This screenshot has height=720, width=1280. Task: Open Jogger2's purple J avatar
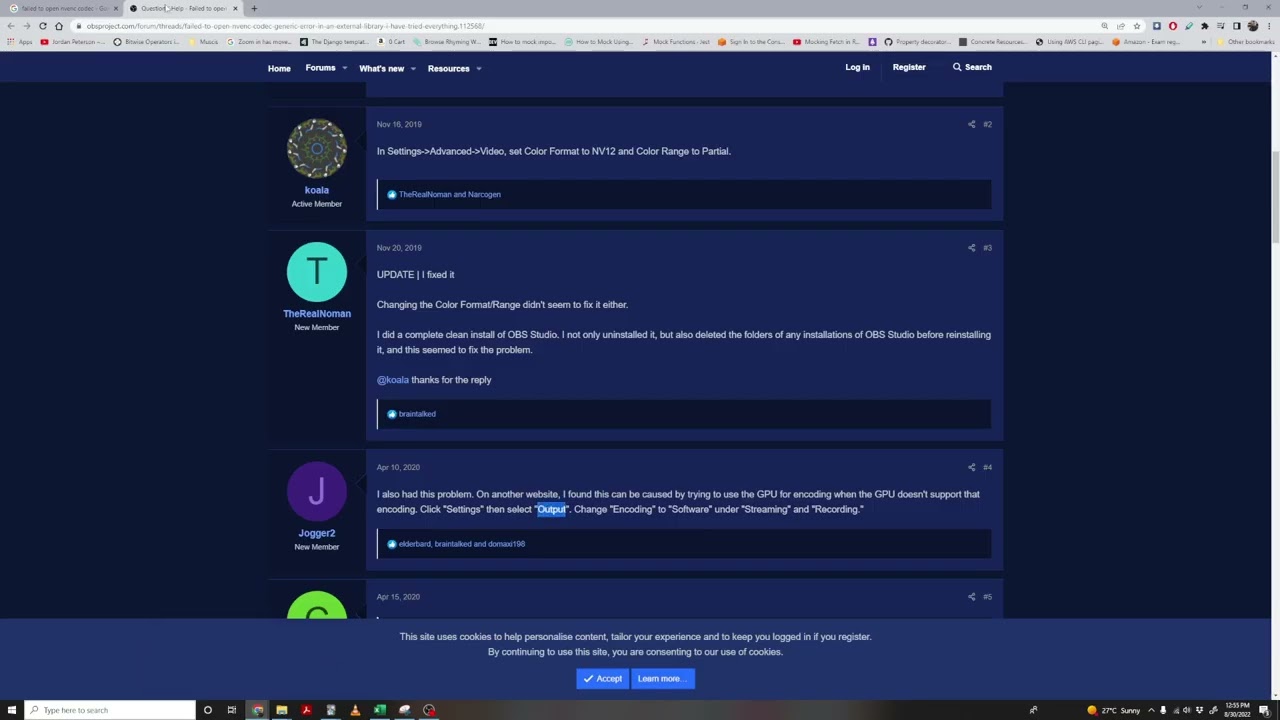(316, 492)
